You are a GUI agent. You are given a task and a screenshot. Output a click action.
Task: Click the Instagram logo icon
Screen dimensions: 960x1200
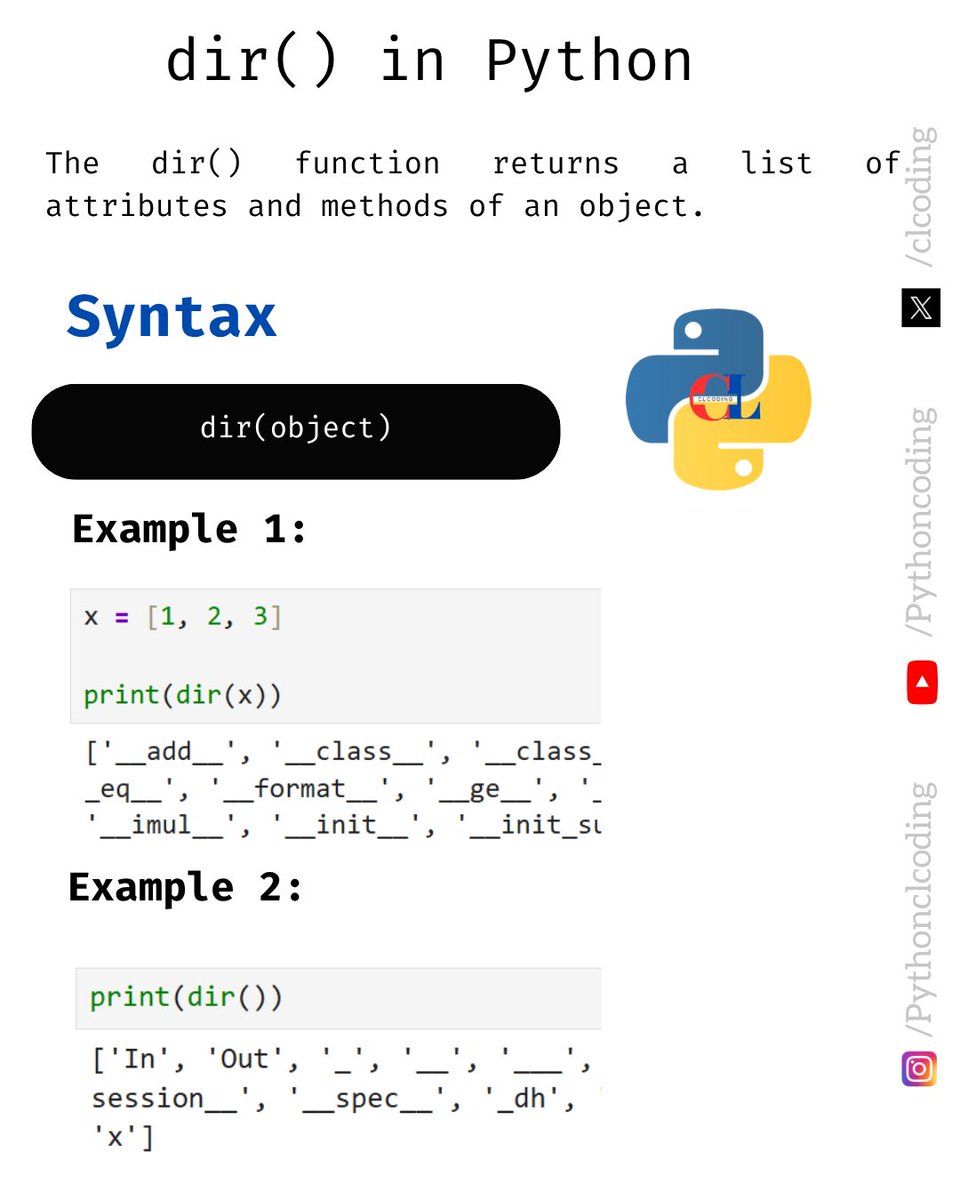(x=919, y=1069)
